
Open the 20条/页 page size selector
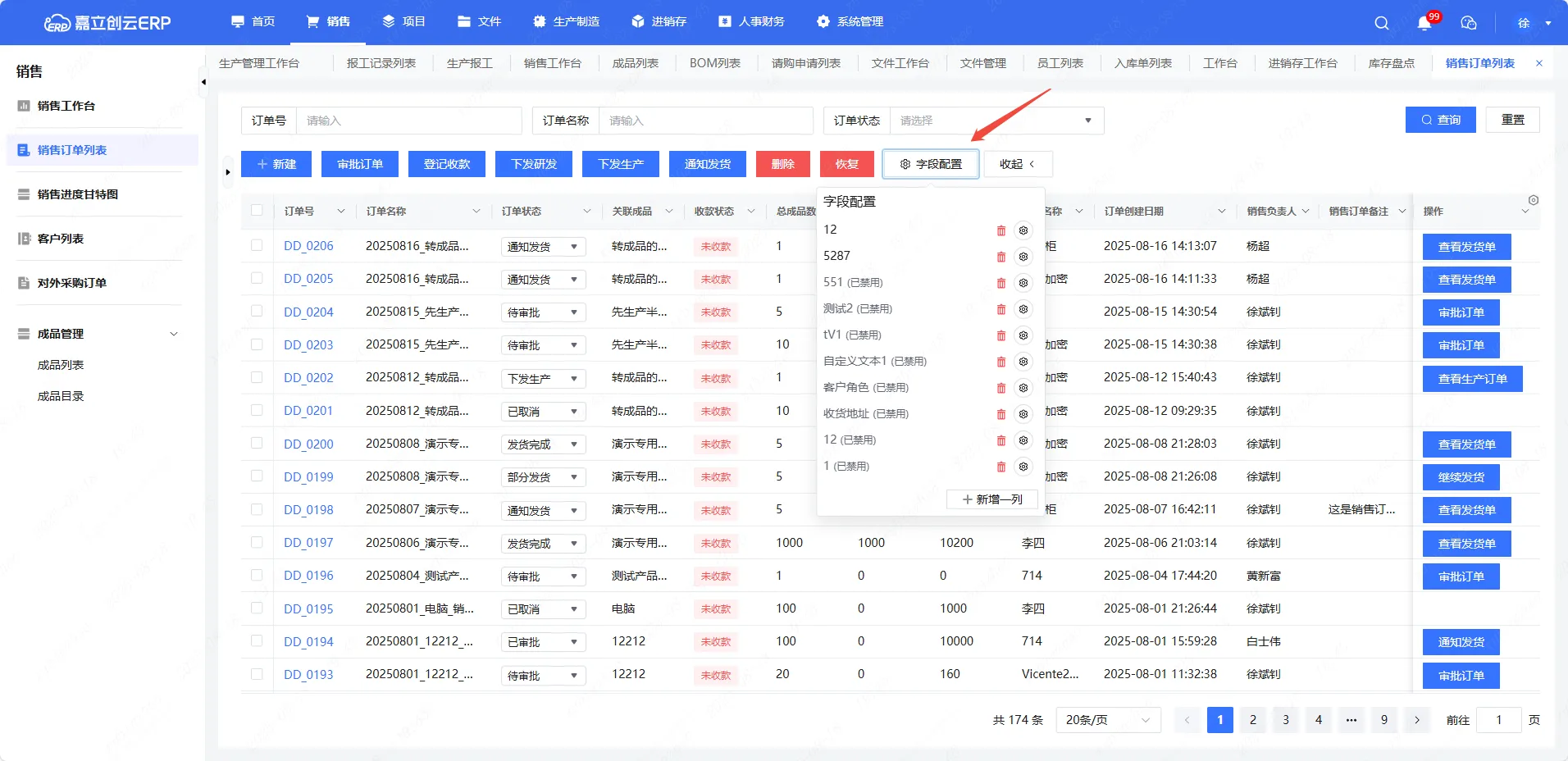tap(1107, 720)
